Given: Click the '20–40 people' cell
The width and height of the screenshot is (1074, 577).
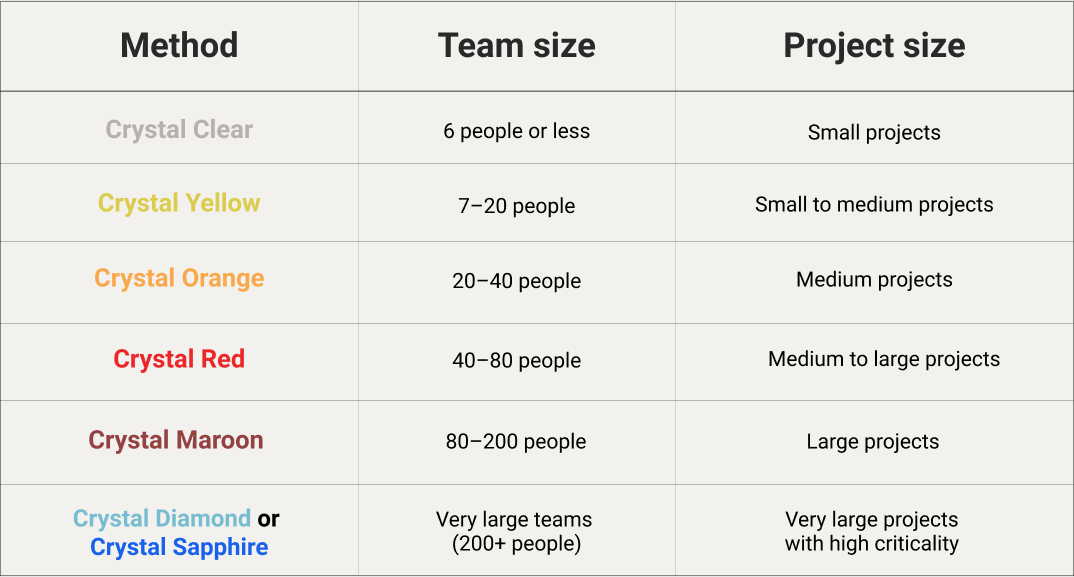Looking at the screenshot, I should 516,281.
